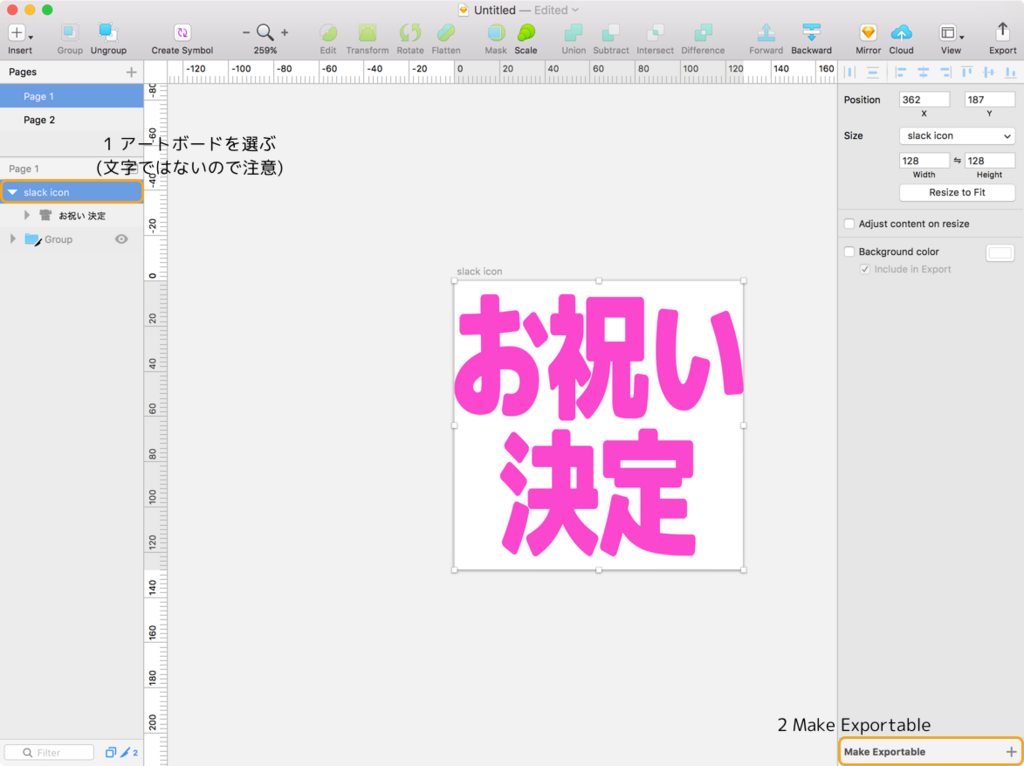1024x766 pixels.
Task: Enable the Background color checkbox
Action: pyautogui.click(x=849, y=251)
